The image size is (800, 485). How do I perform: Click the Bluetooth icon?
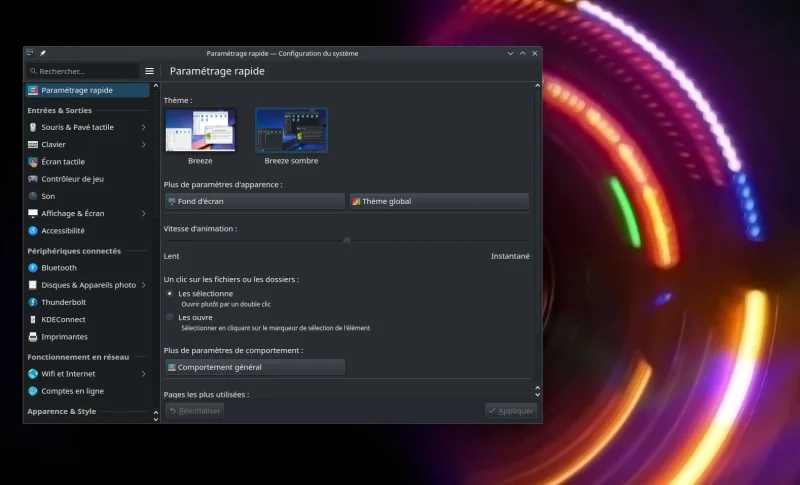pos(33,268)
